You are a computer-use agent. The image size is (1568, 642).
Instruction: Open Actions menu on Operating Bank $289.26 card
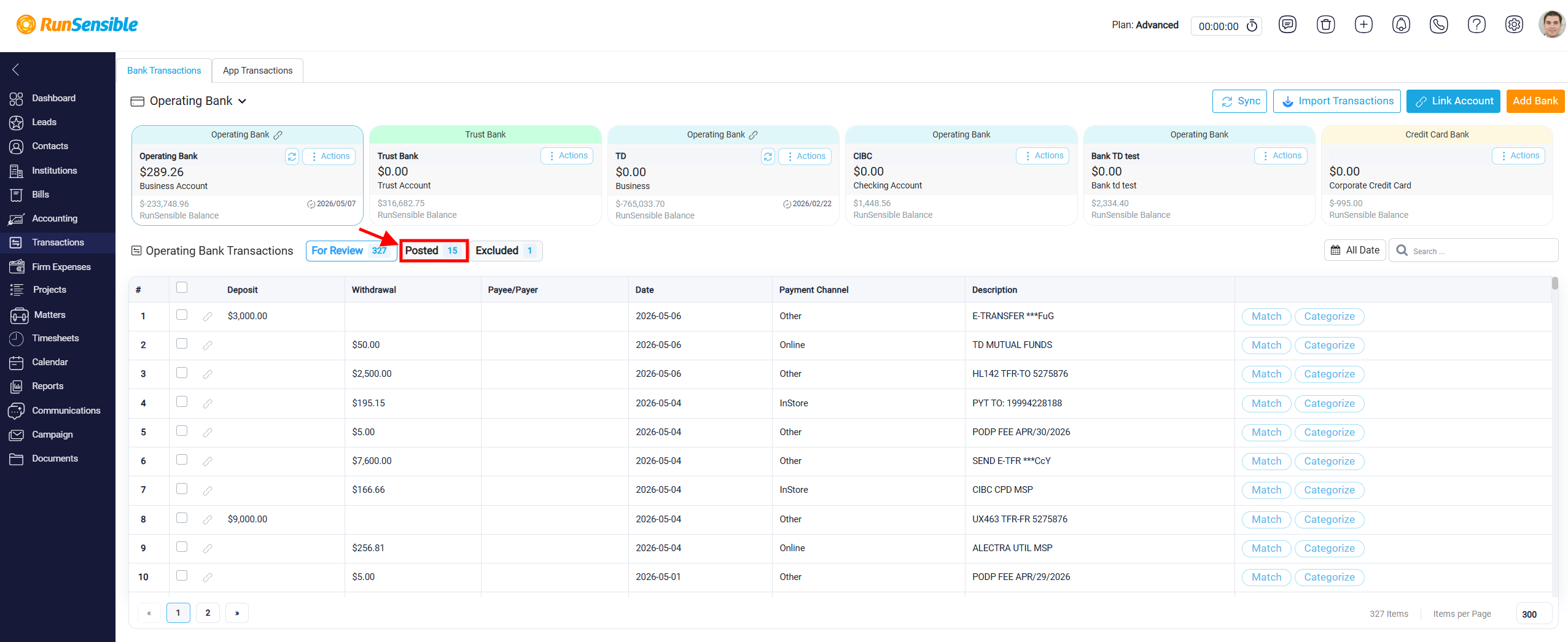coord(330,157)
